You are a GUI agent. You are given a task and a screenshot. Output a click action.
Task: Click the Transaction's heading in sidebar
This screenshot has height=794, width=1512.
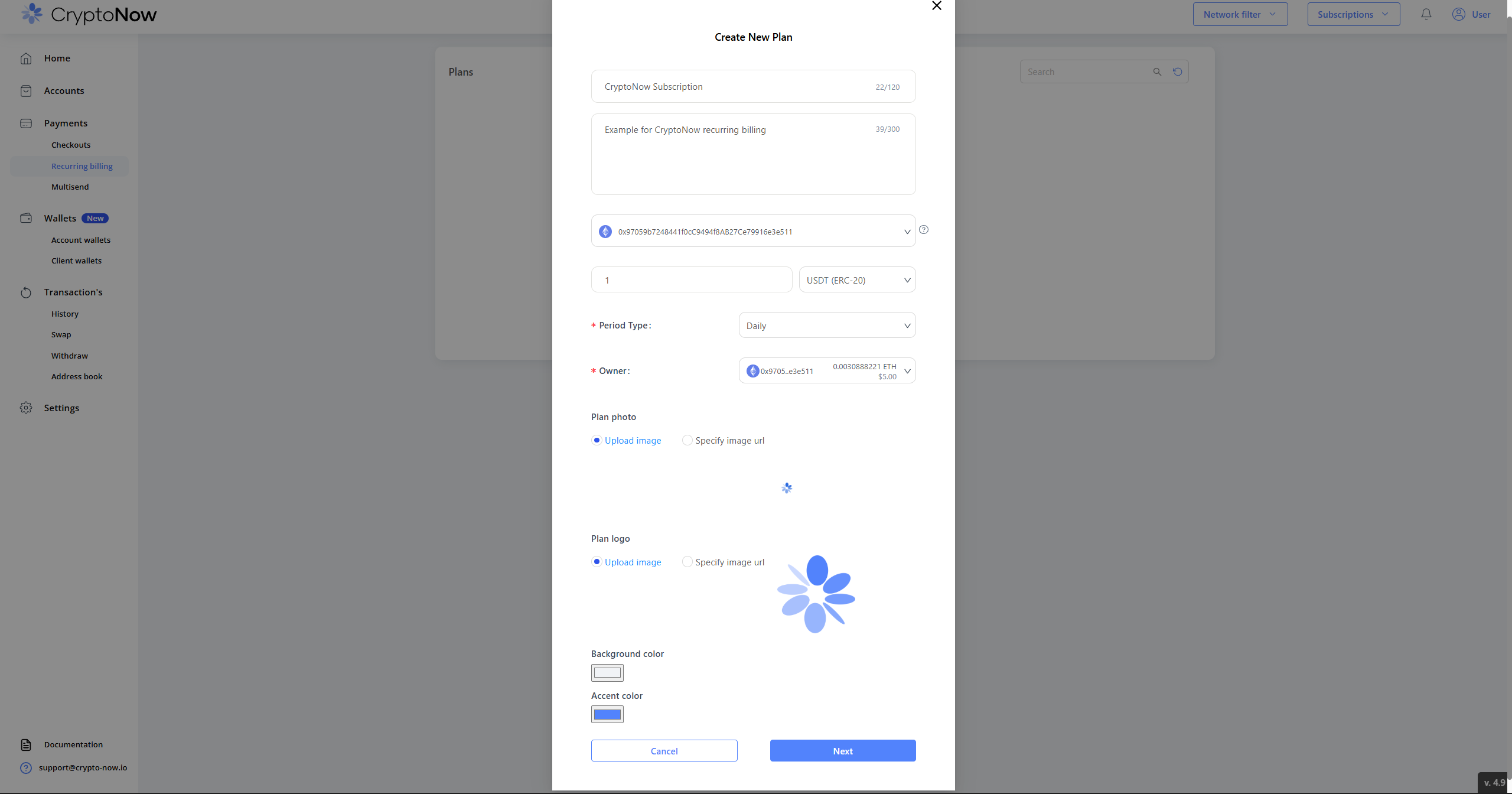pos(73,292)
